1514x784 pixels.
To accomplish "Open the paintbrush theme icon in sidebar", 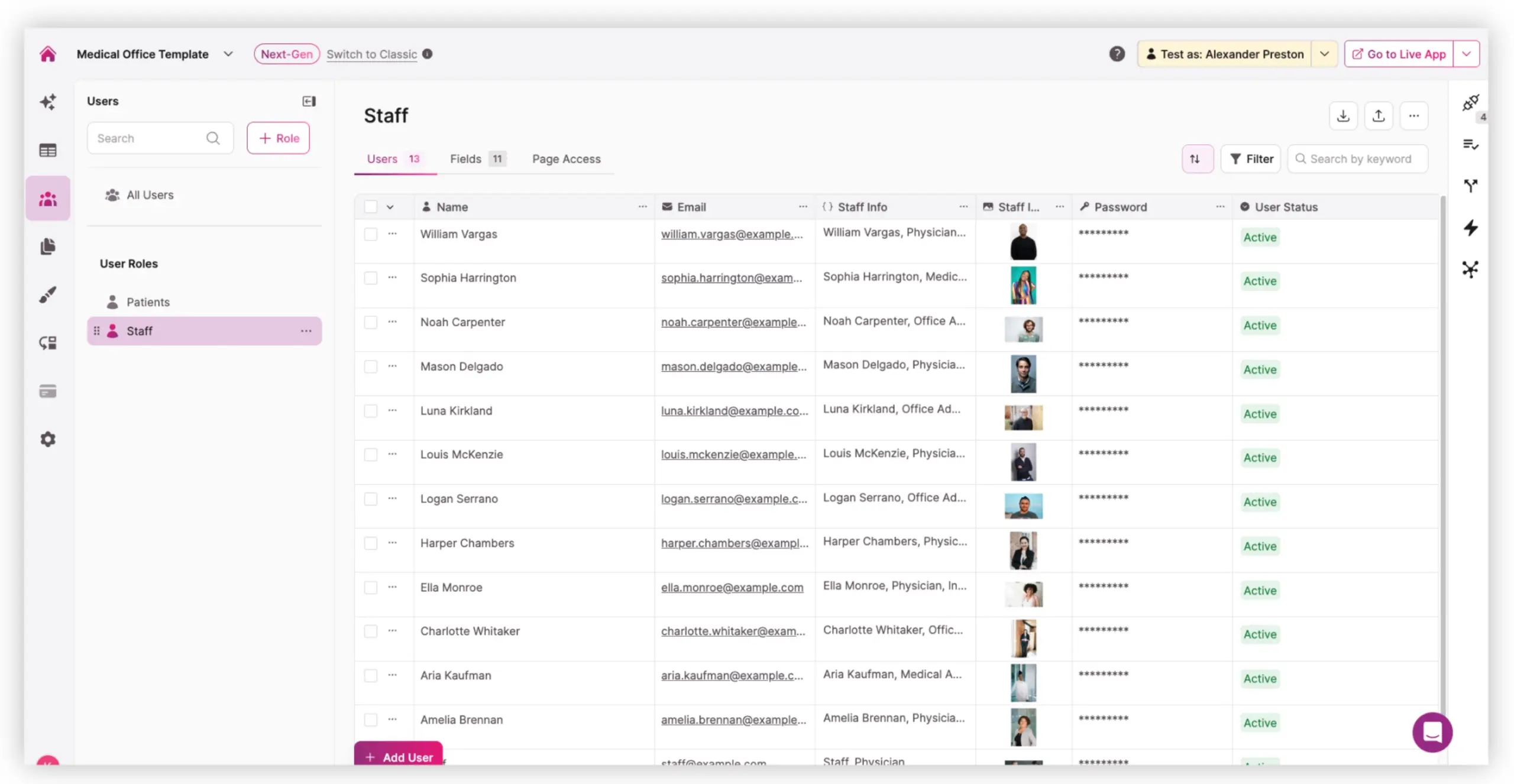I will pos(48,294).
